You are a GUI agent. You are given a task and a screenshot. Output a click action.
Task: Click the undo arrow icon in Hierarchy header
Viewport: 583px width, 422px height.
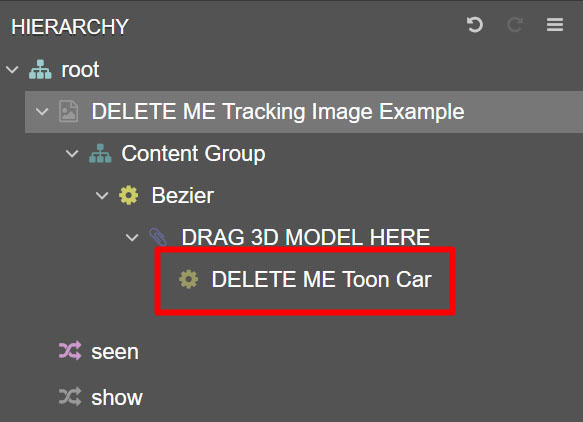pyautogui.click(x=475, y=25)
